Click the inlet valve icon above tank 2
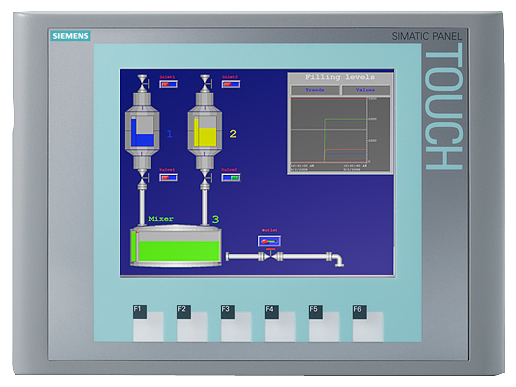Image resolution: width=516 pixels, height=387 pixels. click(205, 83)
